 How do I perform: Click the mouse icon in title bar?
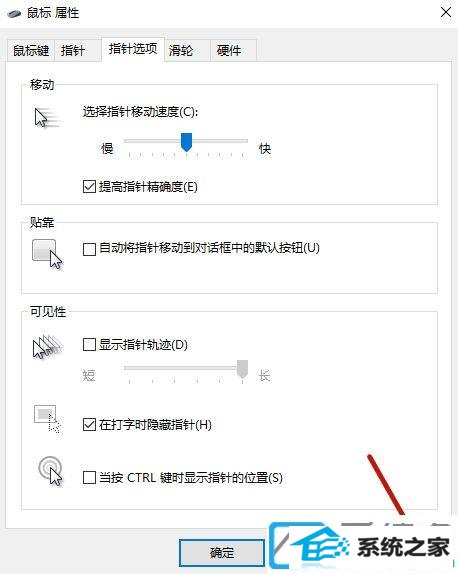click(14, 14)
